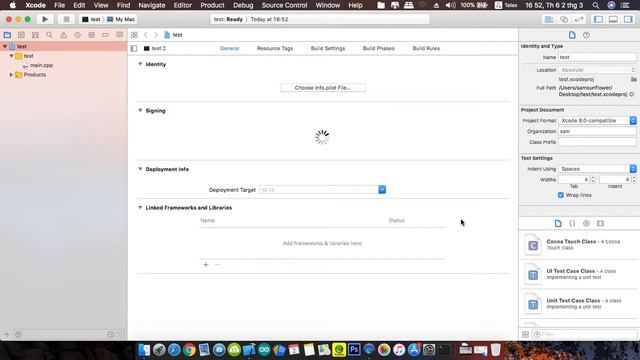Select the Cocoa Touch Class template

tap(579, 245)
